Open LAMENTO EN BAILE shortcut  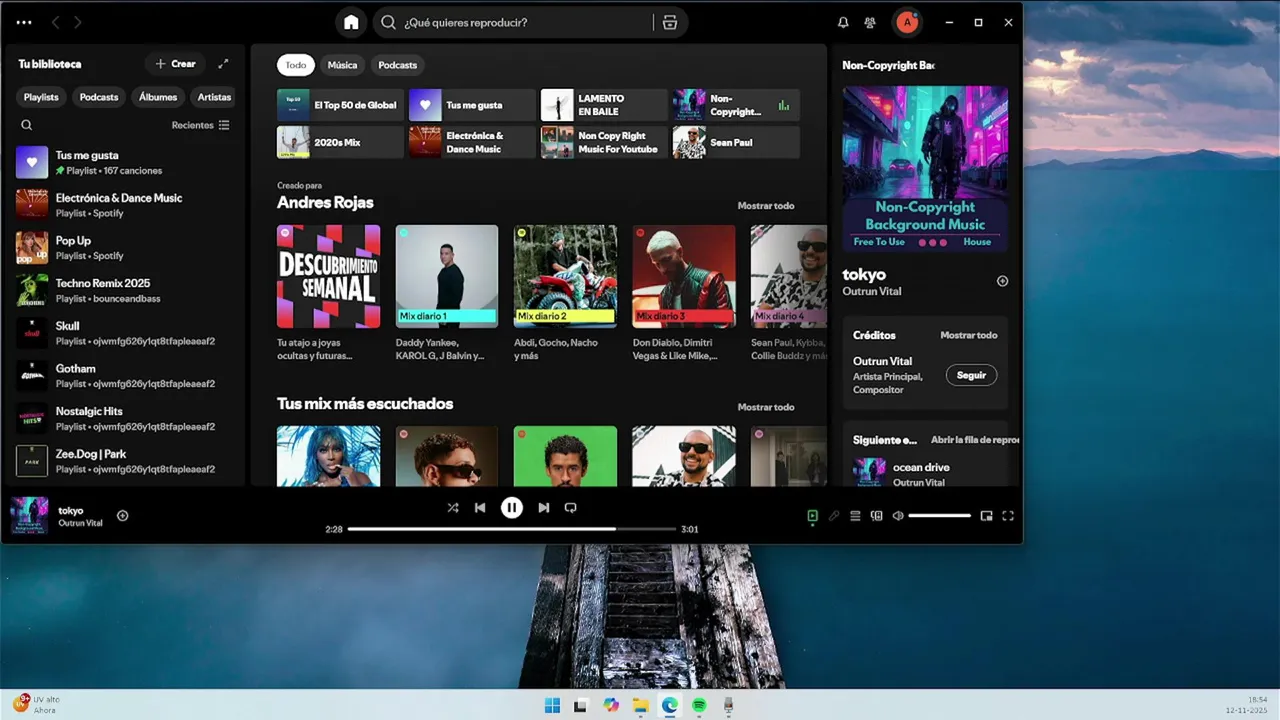pyautogui.click(x=604, y=105)
